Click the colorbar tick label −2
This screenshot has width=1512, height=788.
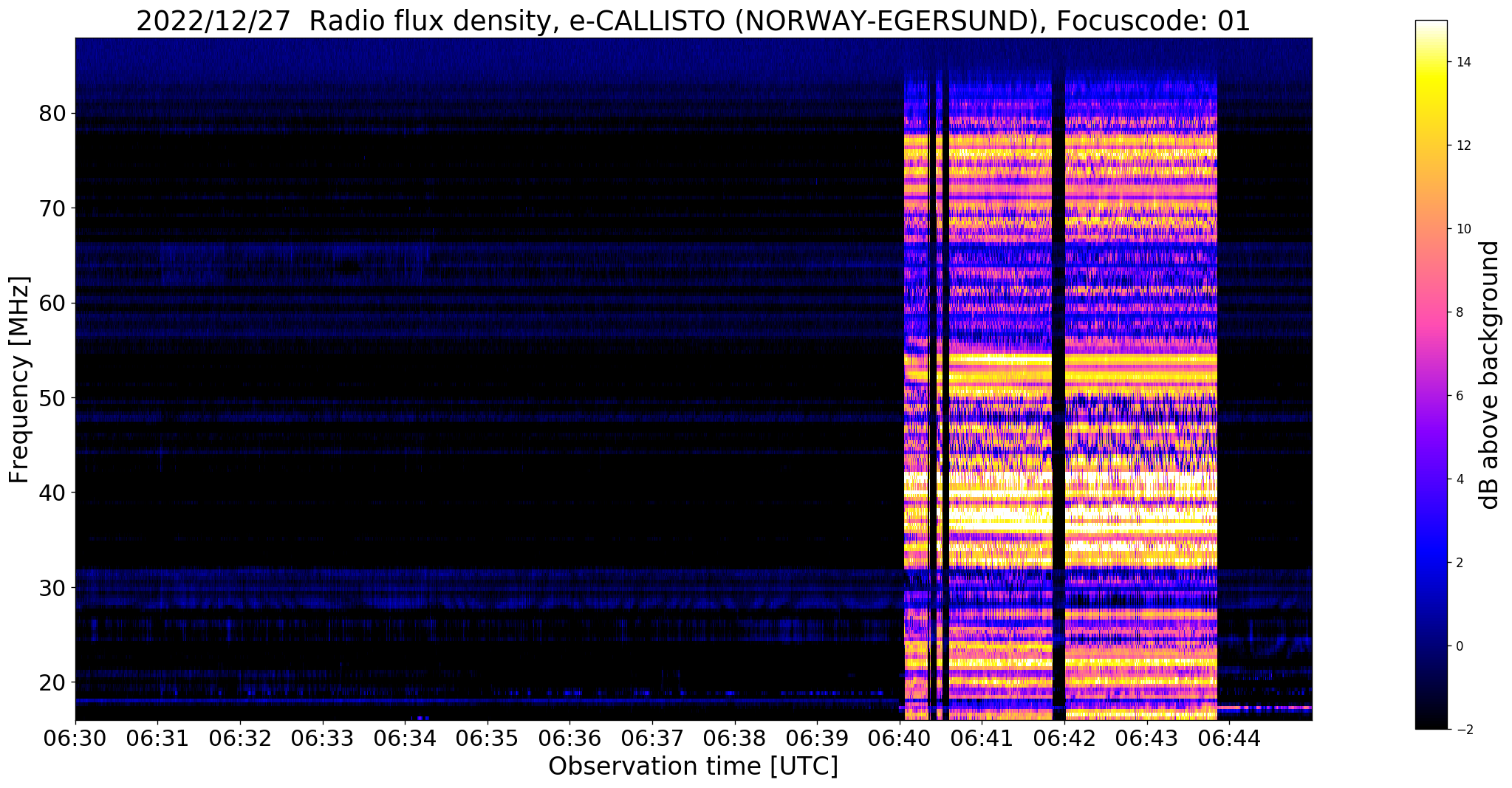[x=1463, y=730]
